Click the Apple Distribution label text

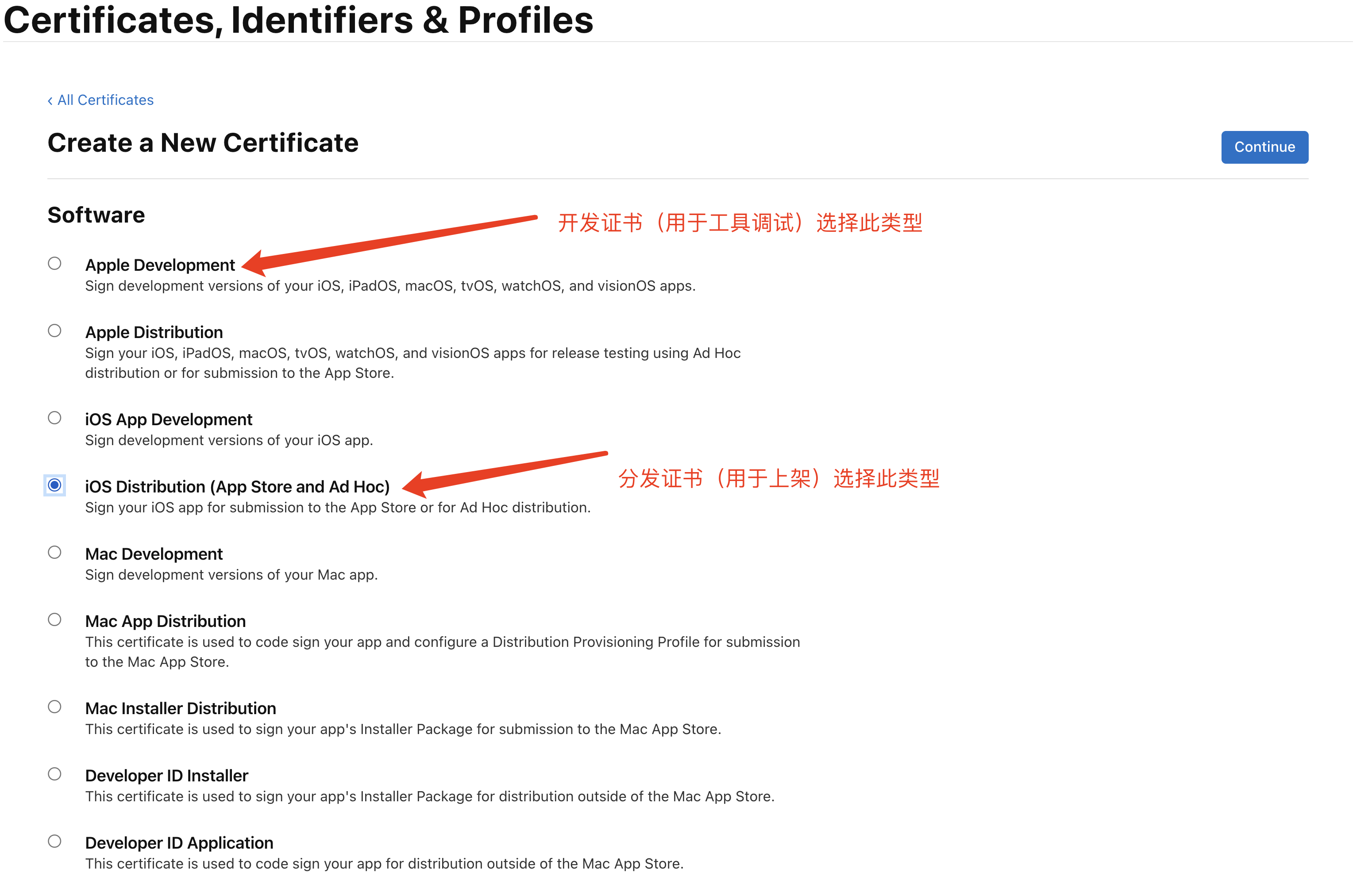tap(154, 332)
